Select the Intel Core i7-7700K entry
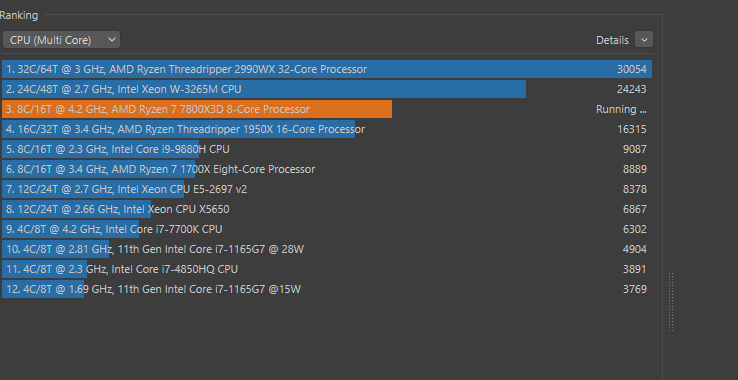Image resolution: width=738 pixels, height=380 pixels. (327, 229)
